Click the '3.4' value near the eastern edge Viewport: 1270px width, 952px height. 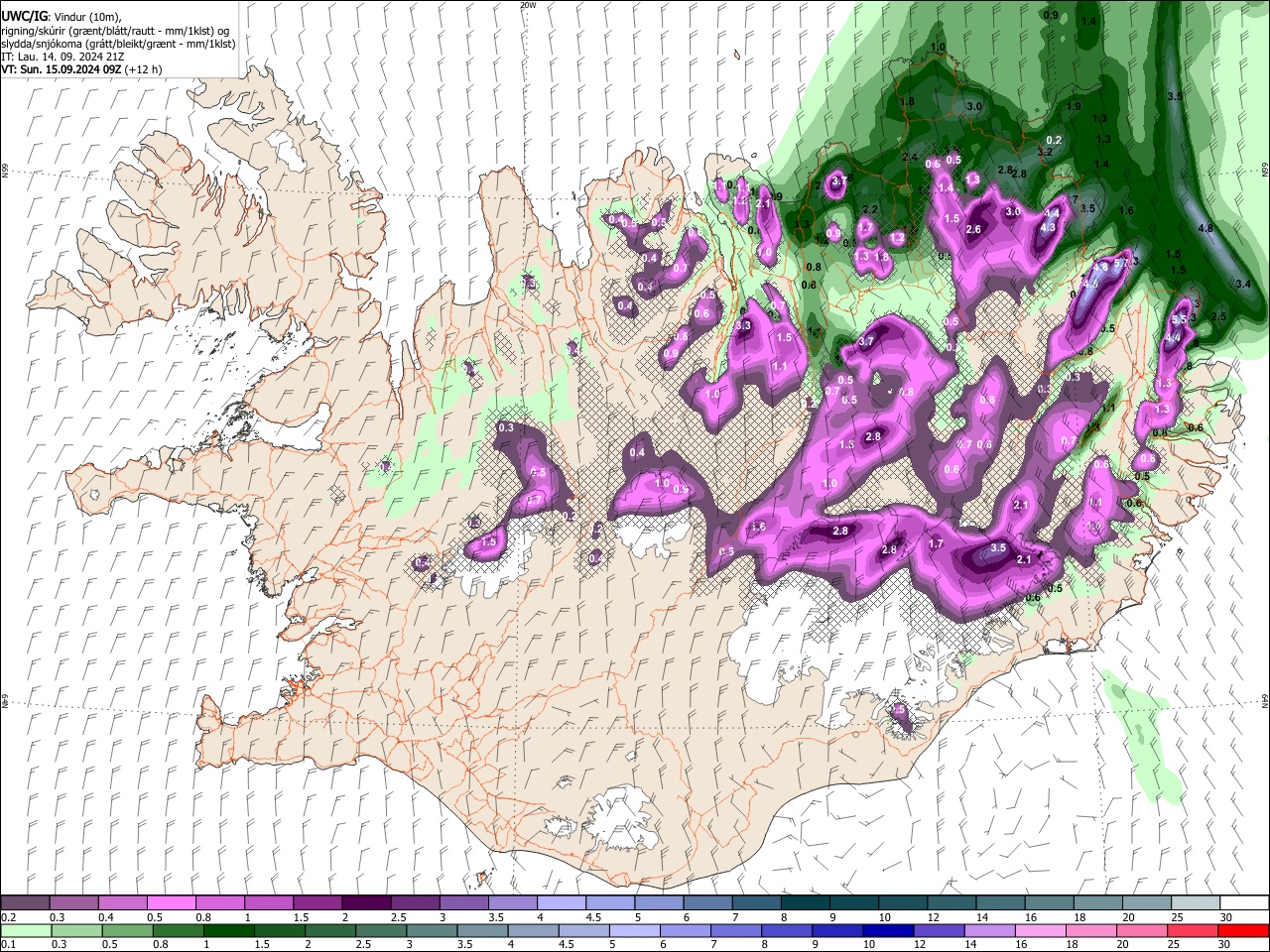1244,284
